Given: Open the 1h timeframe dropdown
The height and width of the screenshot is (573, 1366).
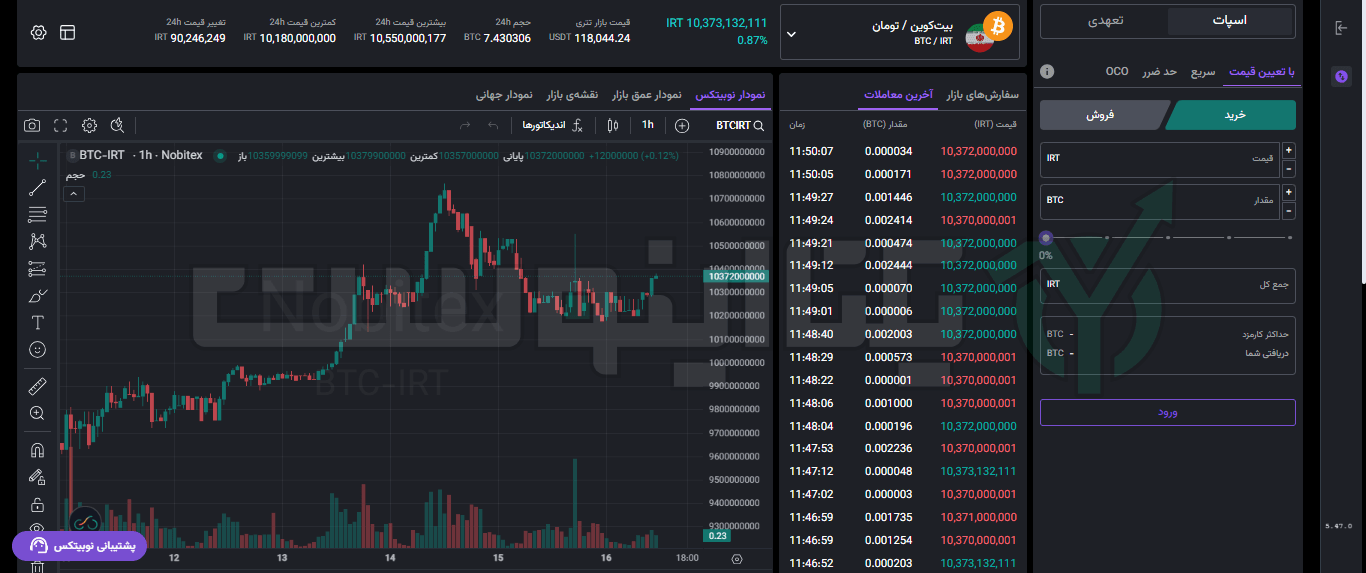Looking at the screenshot, I should pyautogui.click(x=648, y=125).
